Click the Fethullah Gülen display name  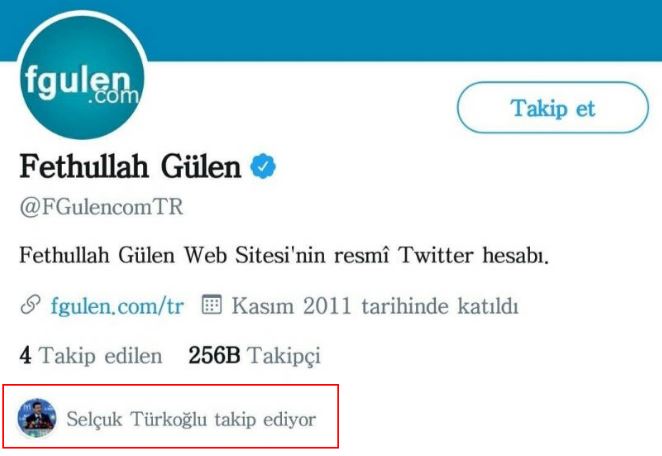(130, 166)
